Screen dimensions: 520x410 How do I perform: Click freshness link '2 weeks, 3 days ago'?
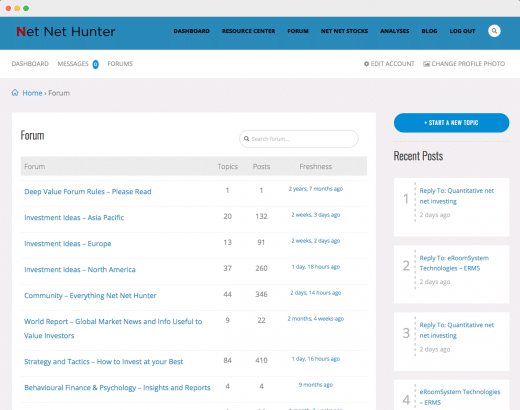coord(316,215)
